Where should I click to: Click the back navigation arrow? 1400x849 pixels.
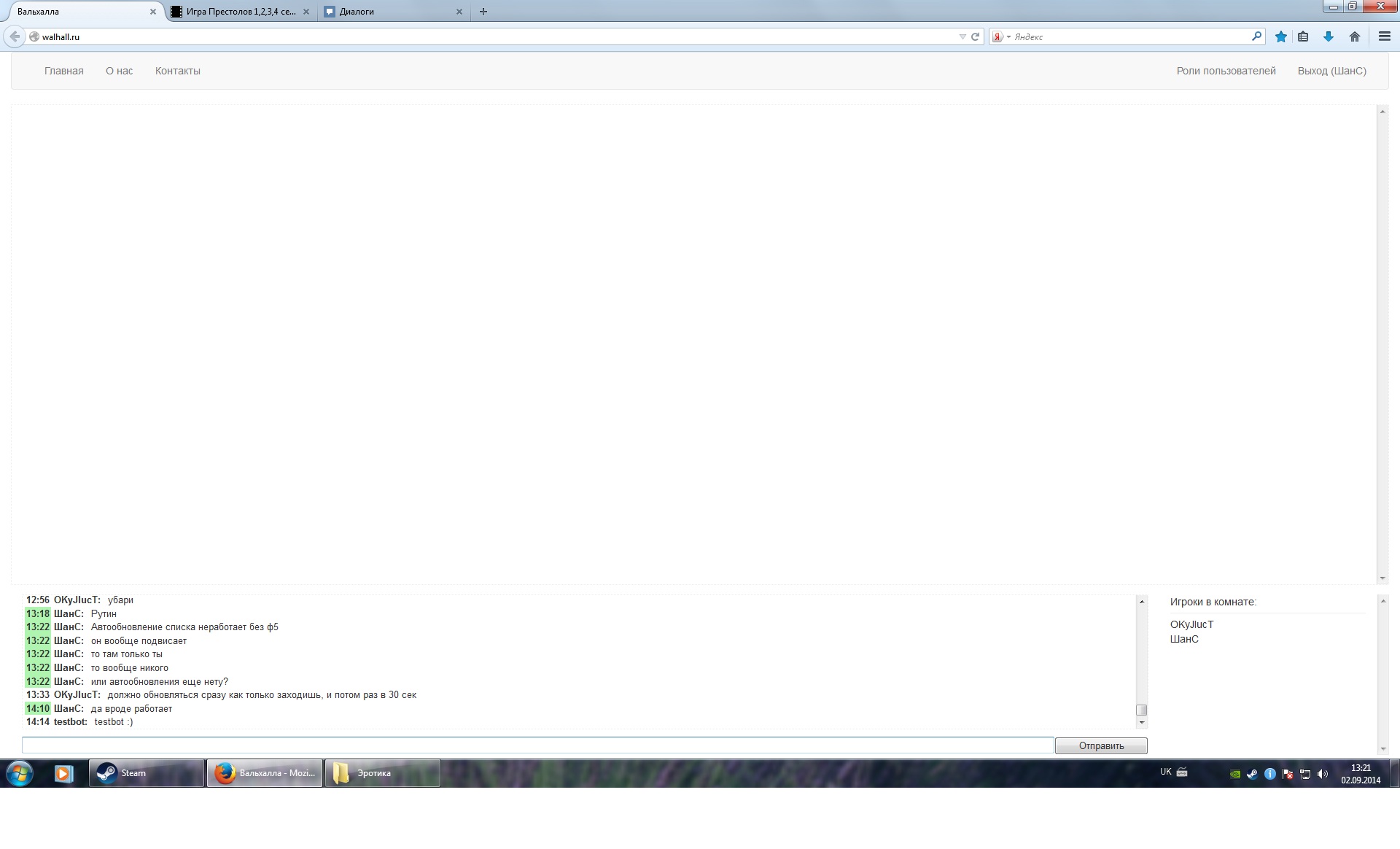(x=15, y=36)
